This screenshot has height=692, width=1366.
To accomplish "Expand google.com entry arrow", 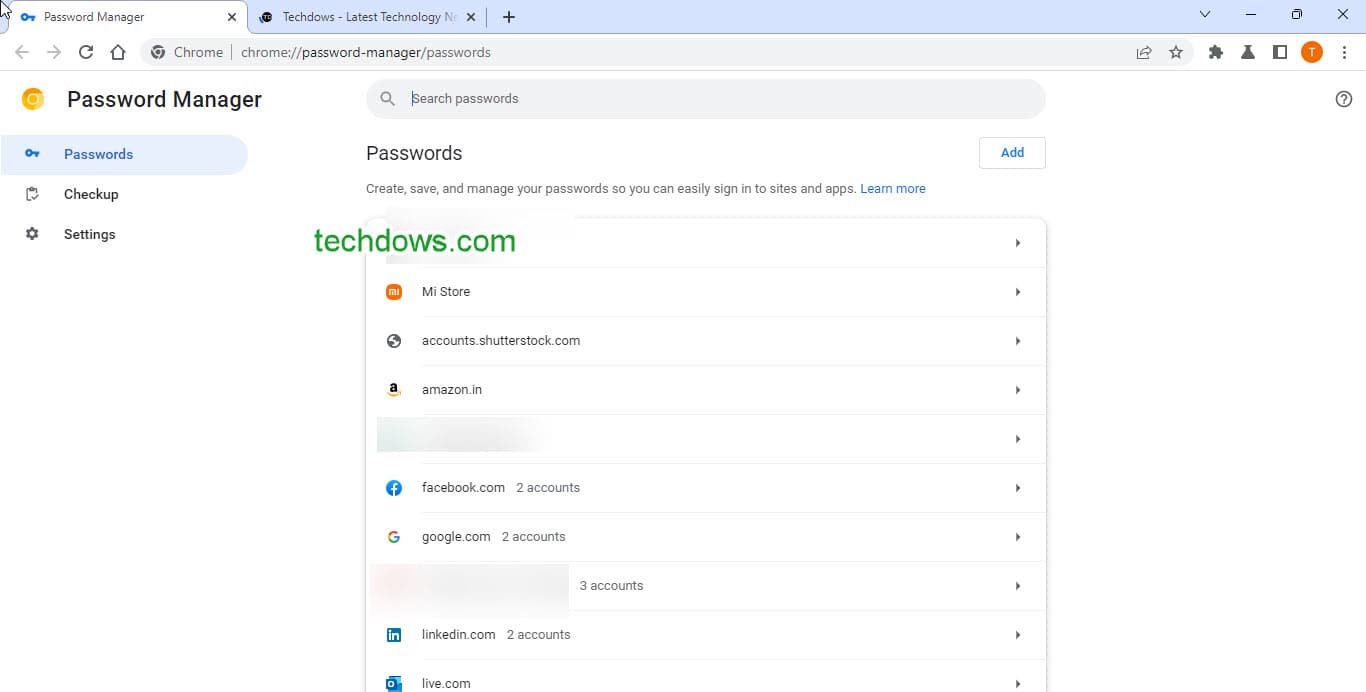I will click(x=1018, y=537).
